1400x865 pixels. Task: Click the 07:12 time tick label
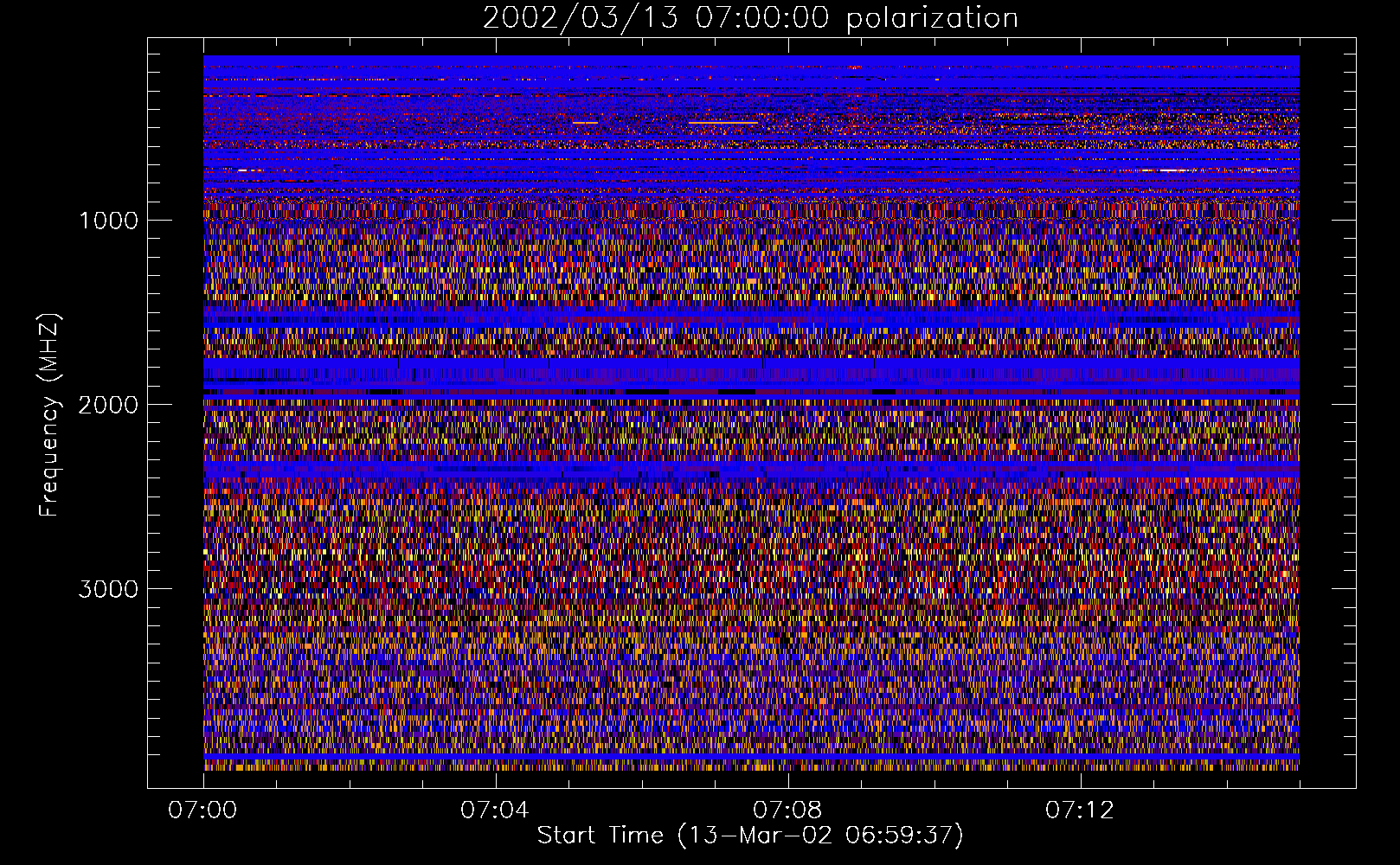click(1080, 811)
